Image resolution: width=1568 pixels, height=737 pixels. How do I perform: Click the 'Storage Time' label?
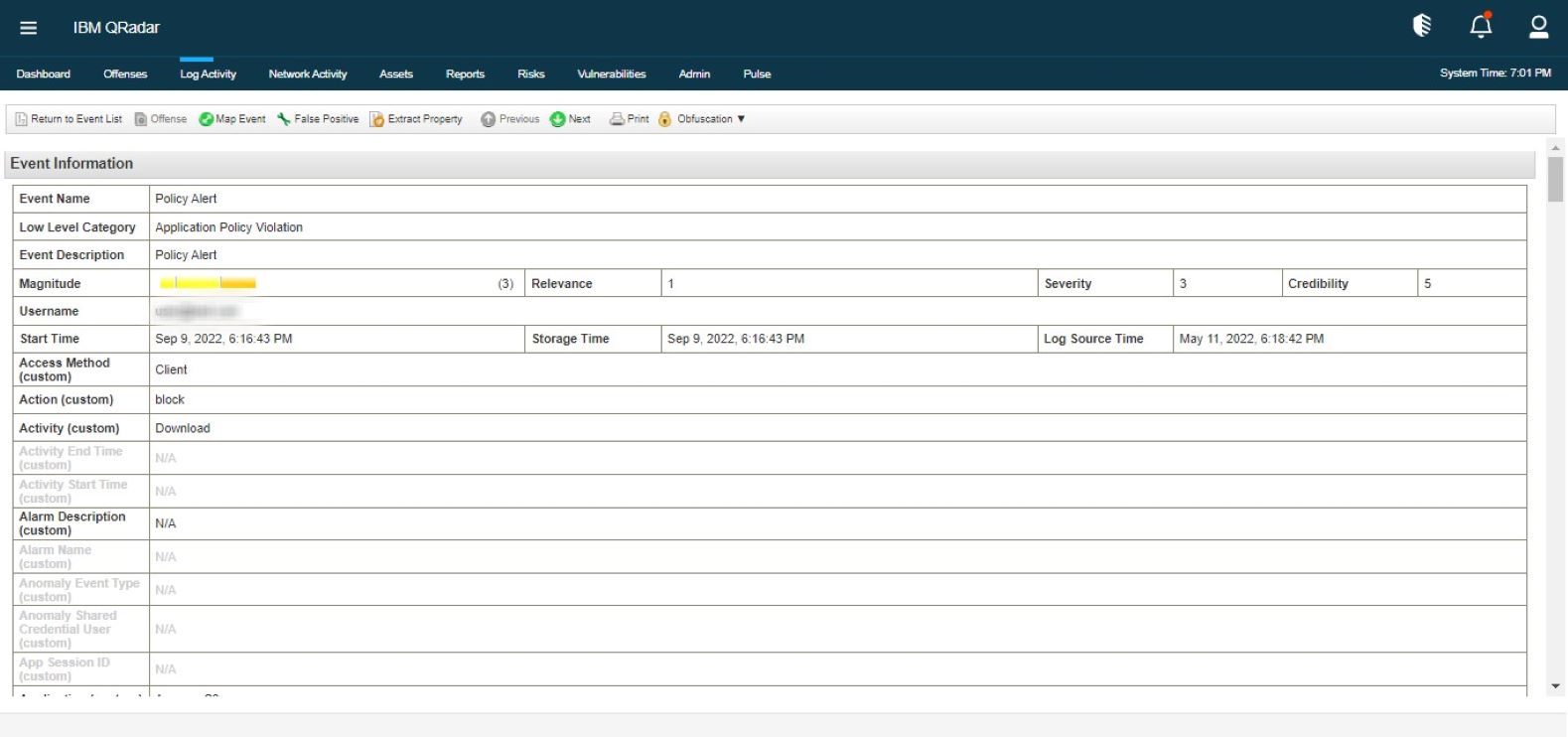coord(570,339)
